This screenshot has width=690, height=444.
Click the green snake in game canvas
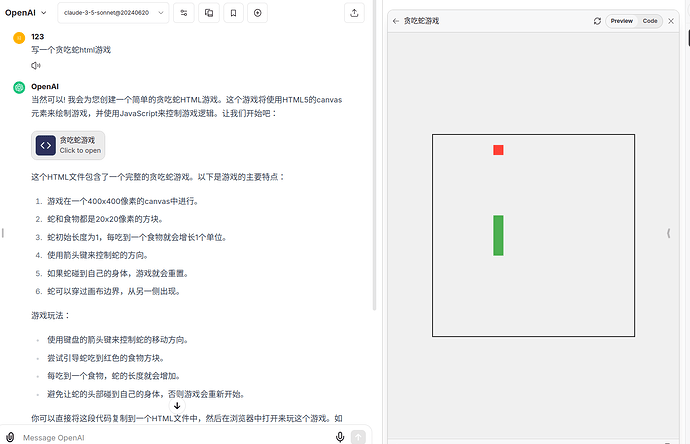(498, 235)
